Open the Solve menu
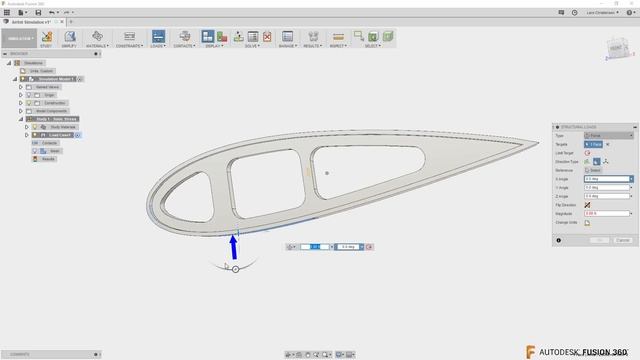The image size is (640, 360). (252, 46)
